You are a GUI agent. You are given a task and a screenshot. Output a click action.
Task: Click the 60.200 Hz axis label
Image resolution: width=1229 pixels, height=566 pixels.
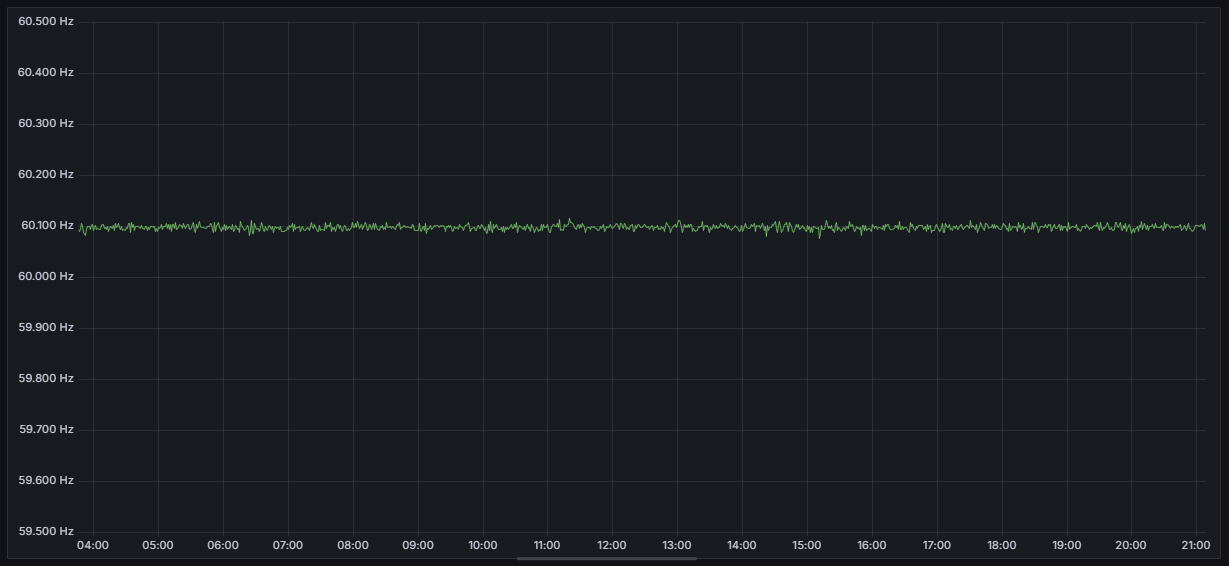click(x=46, y=174)
